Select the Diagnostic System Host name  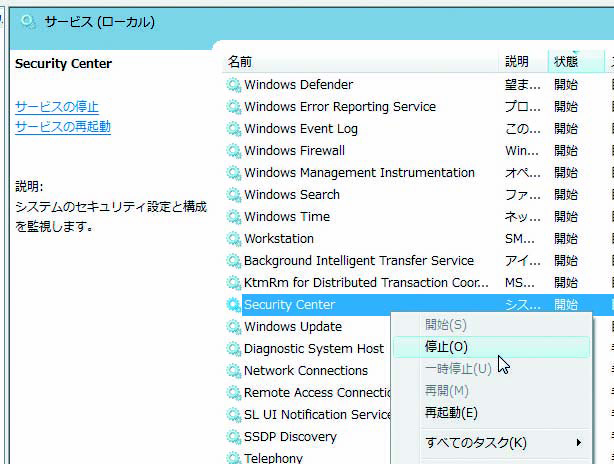point(314,349)
